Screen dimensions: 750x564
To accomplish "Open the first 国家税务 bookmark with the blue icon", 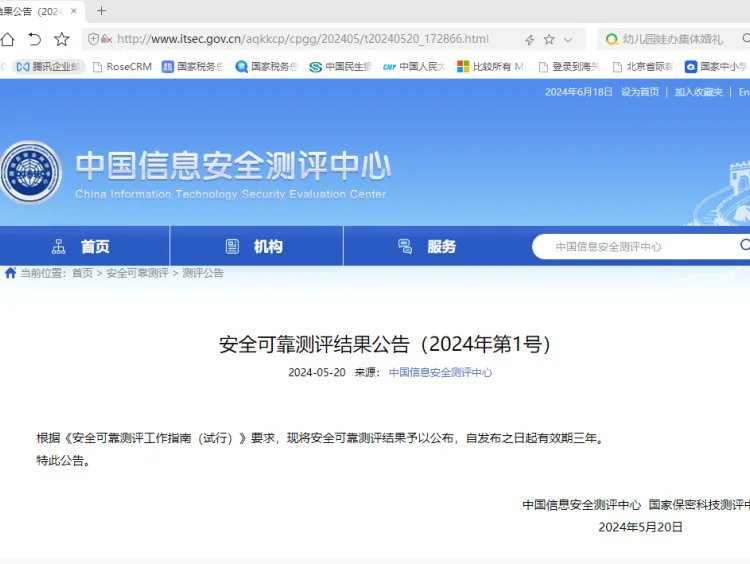I will (x=192, y=66).
